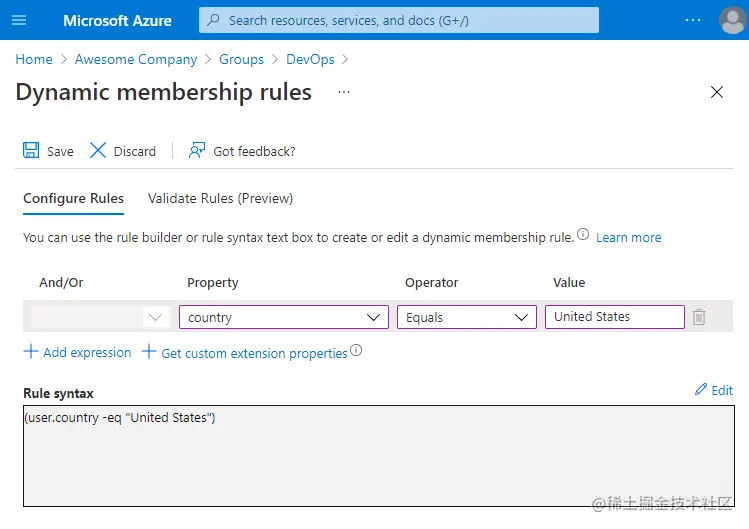
Task: Click the Got feedback person icon
Action: (x=197, y=151)
